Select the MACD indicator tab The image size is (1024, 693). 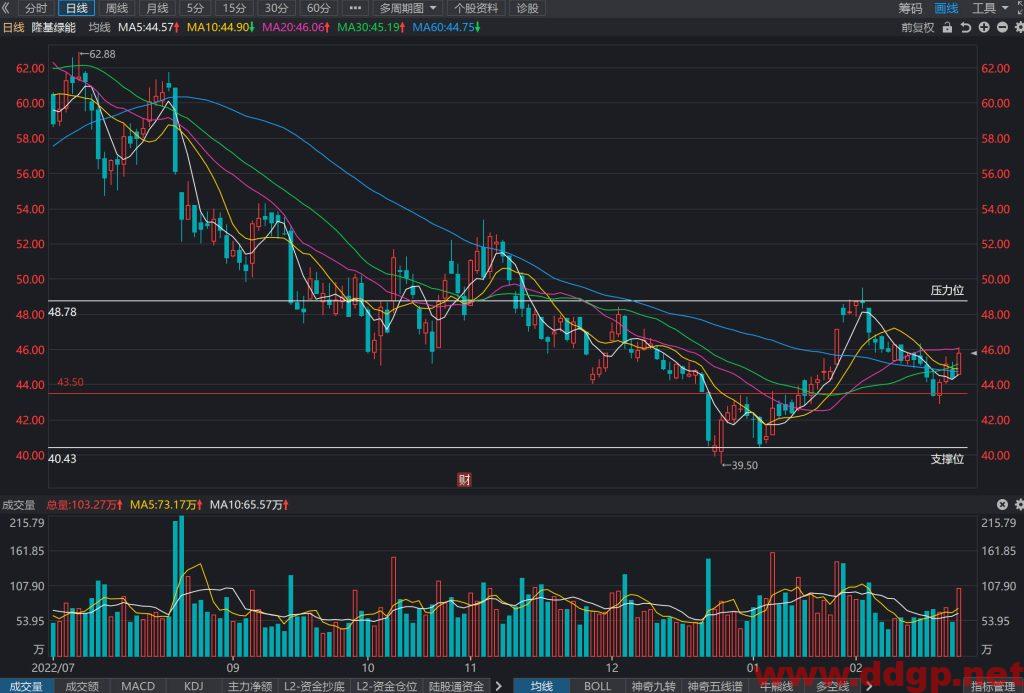pyautogui.click(x=138, y=686)
